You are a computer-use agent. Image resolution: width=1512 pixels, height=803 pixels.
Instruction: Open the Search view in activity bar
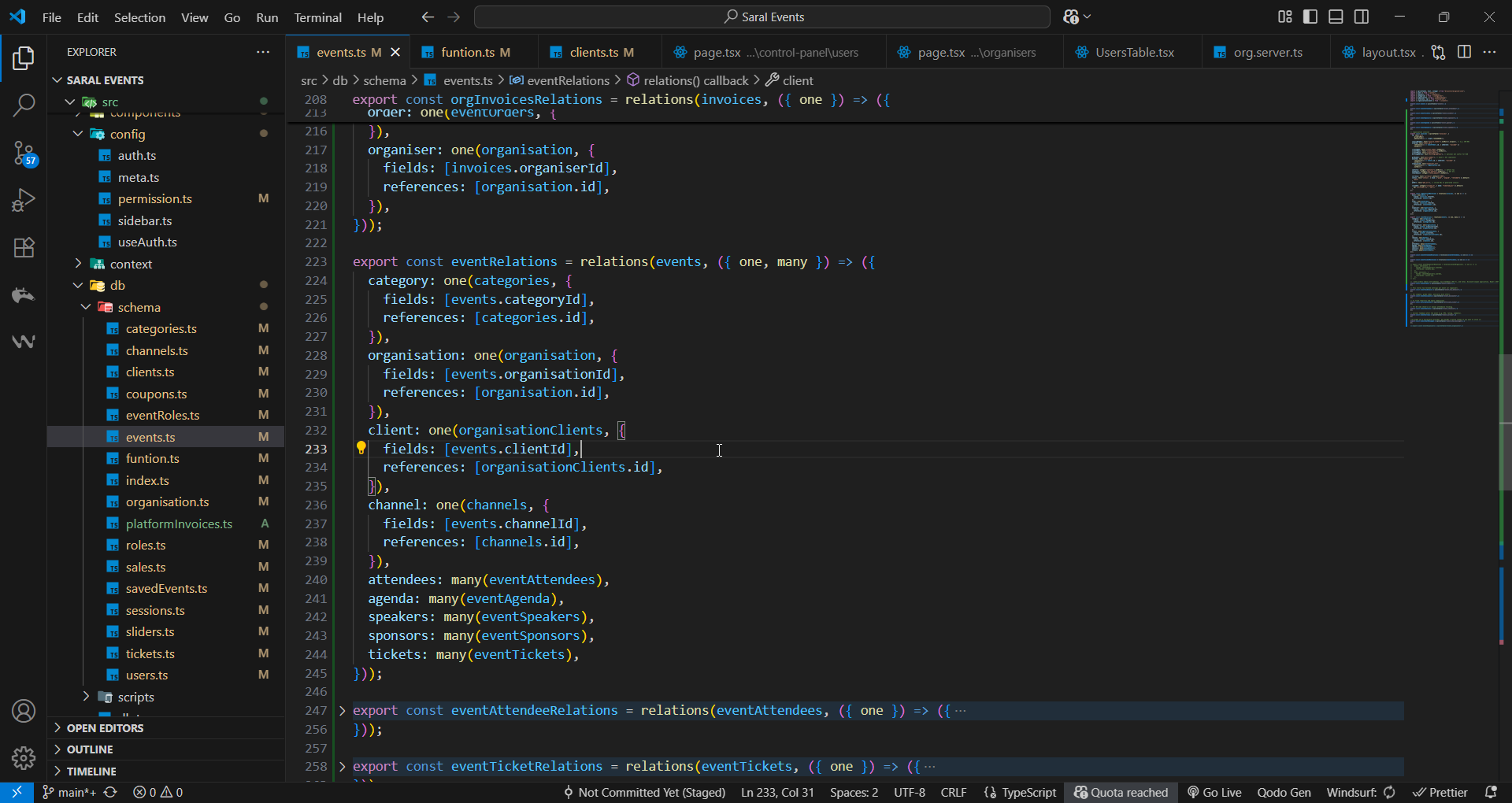(x=24, y=105)
